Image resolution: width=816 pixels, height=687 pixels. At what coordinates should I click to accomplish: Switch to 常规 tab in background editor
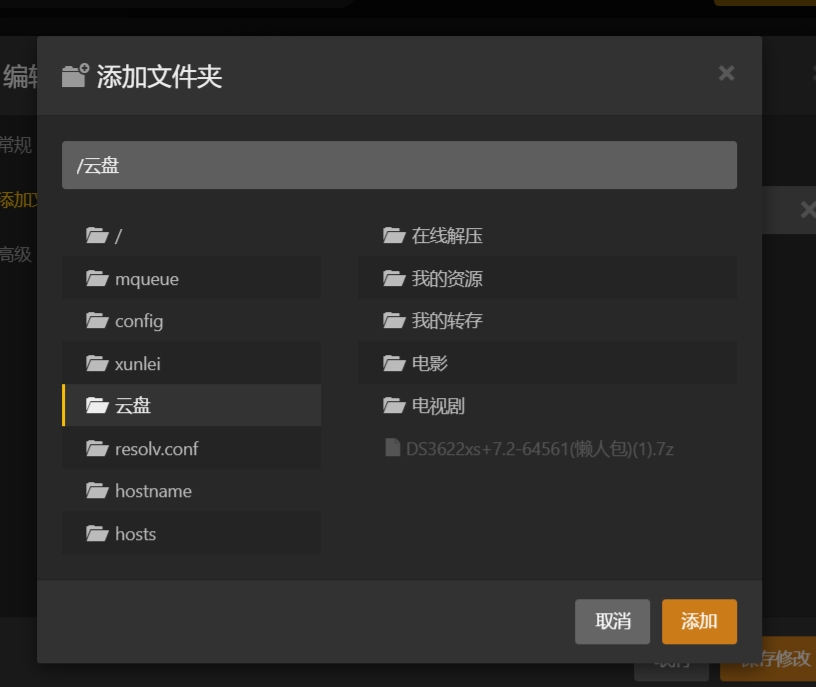16,144
